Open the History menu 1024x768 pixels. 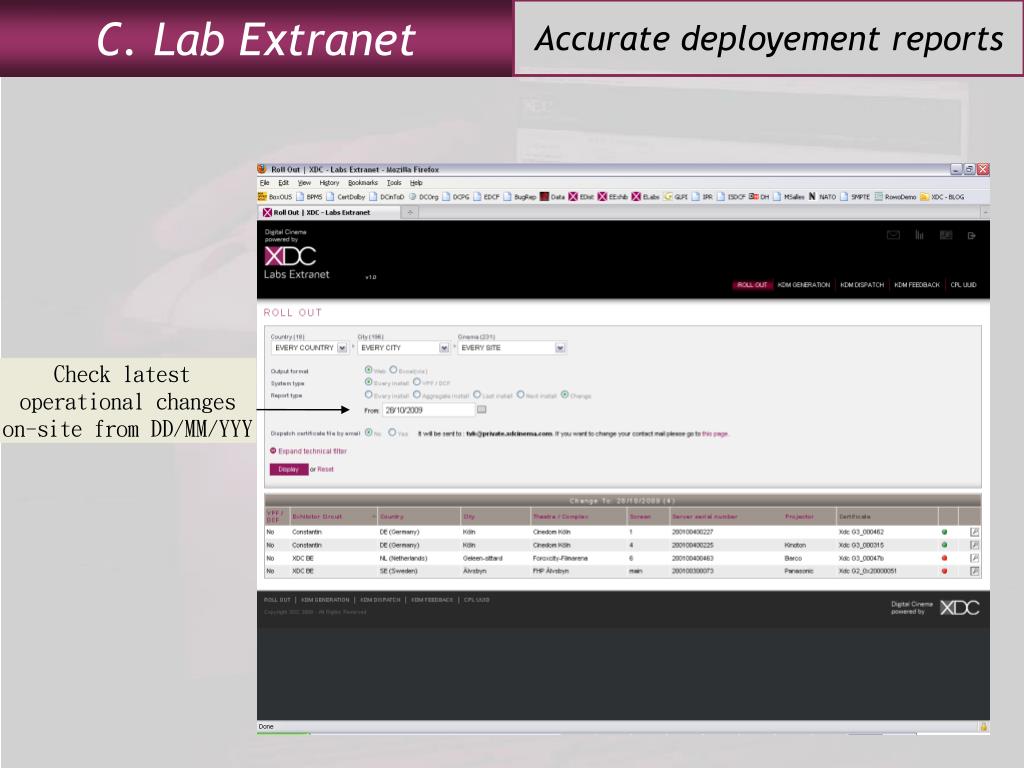click(329, 183)
